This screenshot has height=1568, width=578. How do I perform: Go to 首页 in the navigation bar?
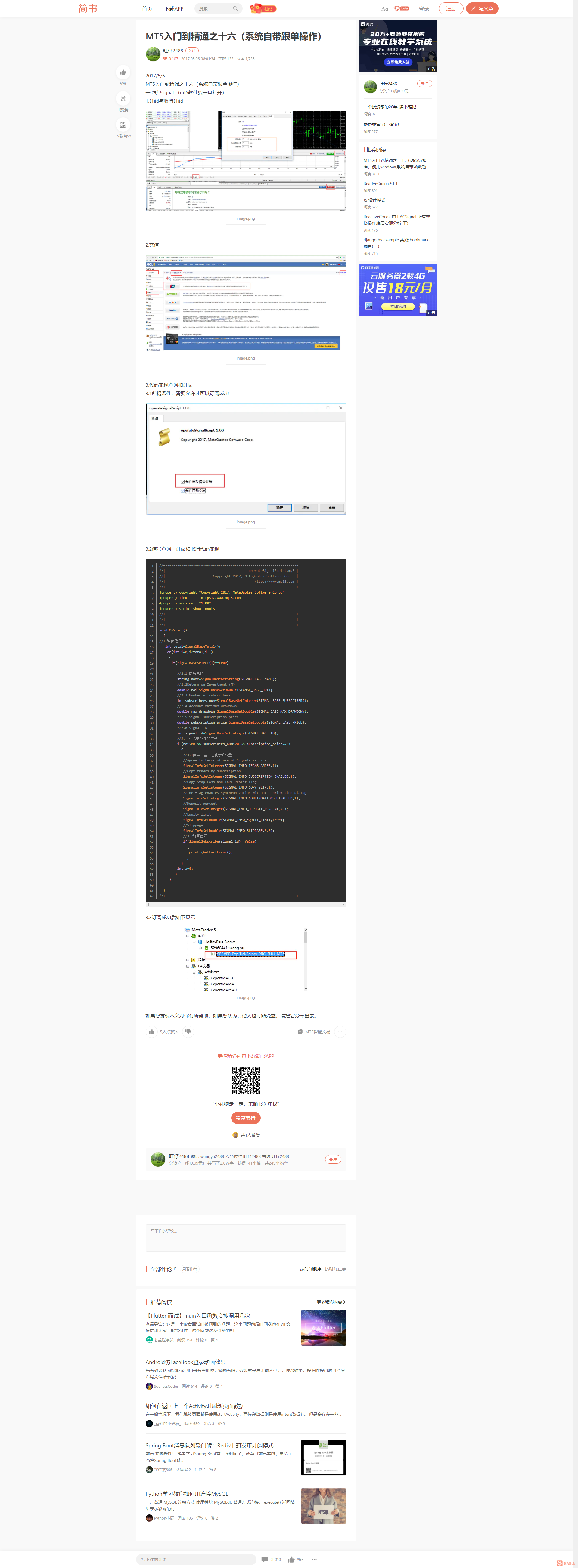tap(147, 8)
